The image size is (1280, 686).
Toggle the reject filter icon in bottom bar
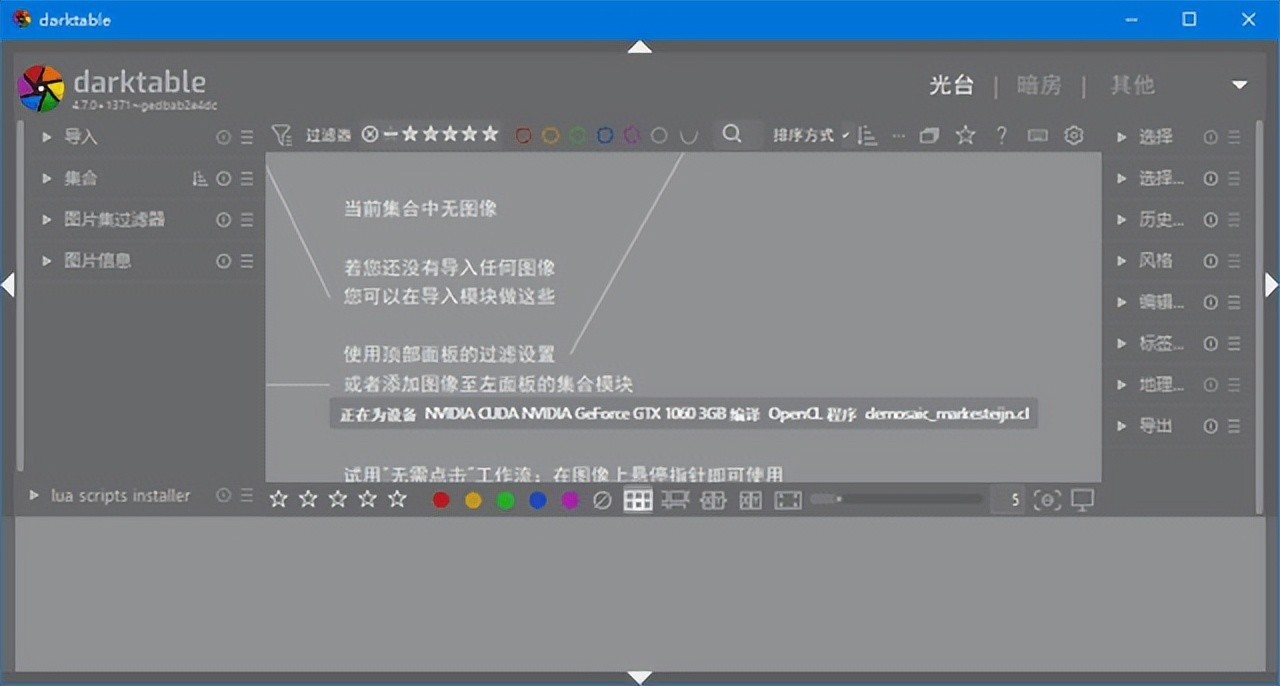click(x=602, y=500)
